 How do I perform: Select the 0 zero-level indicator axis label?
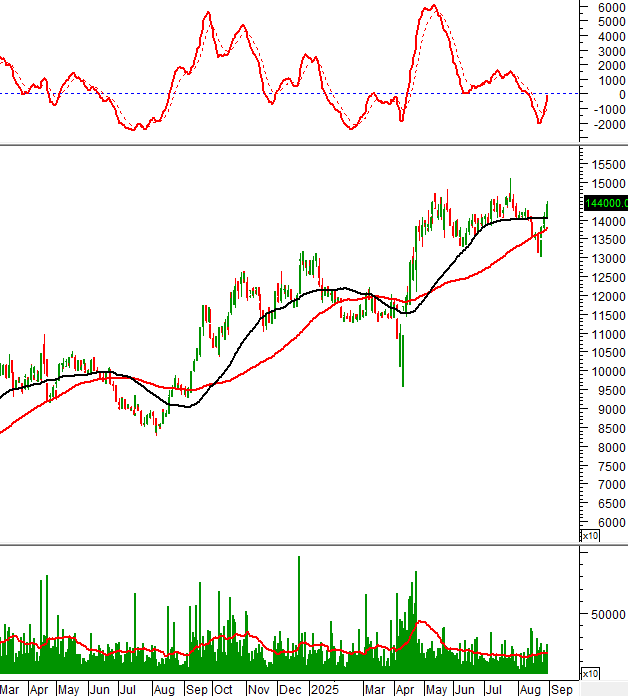pos(622,95)
